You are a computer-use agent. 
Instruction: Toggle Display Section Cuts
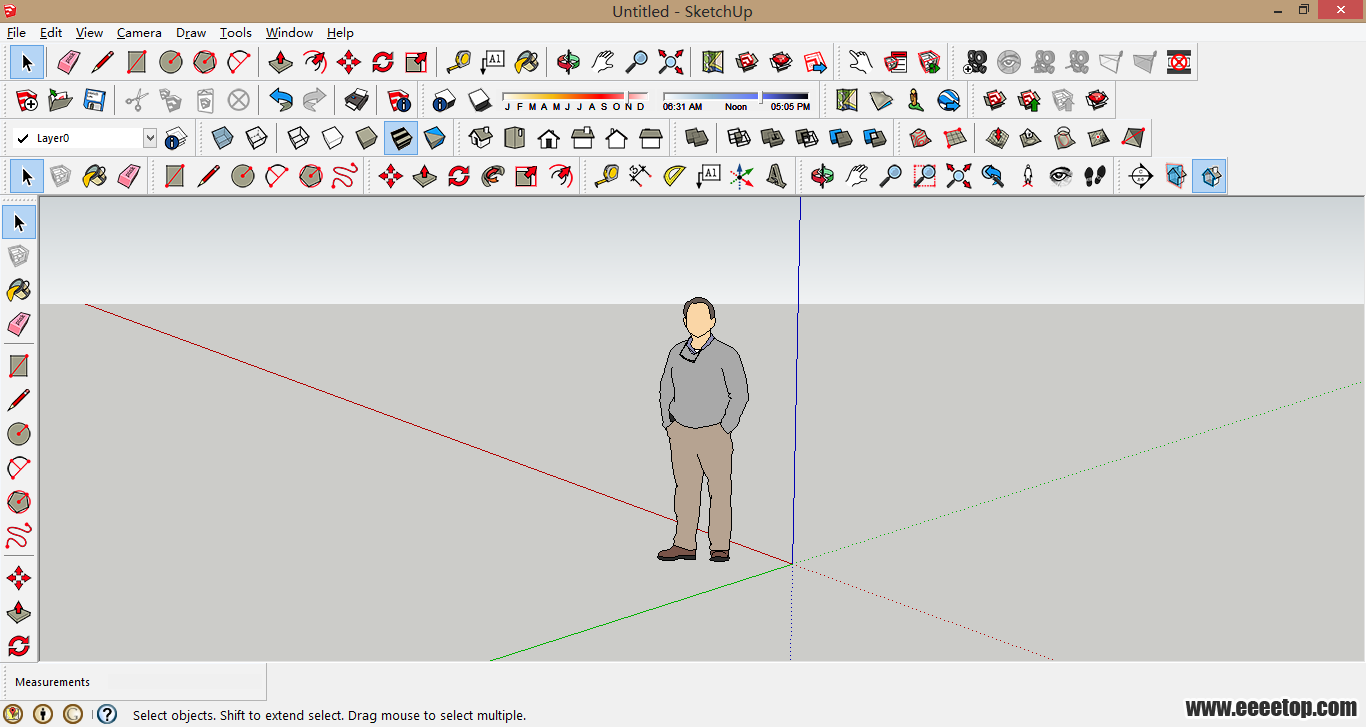pyautogui.click(x=1209, y=177)
